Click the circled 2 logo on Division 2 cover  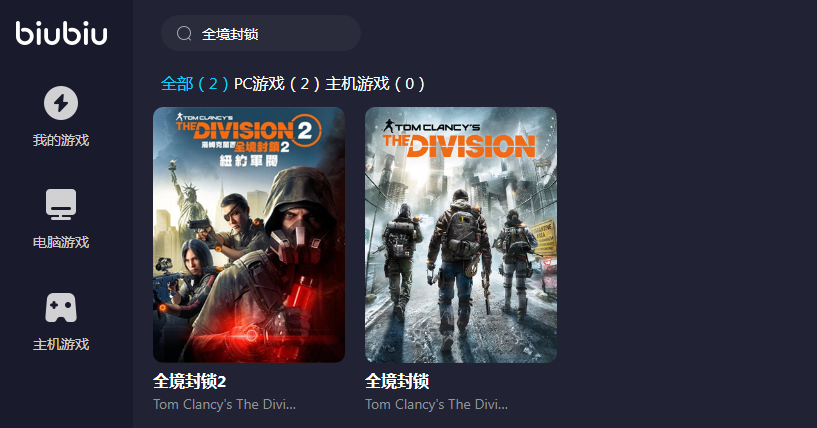point(305,130)
